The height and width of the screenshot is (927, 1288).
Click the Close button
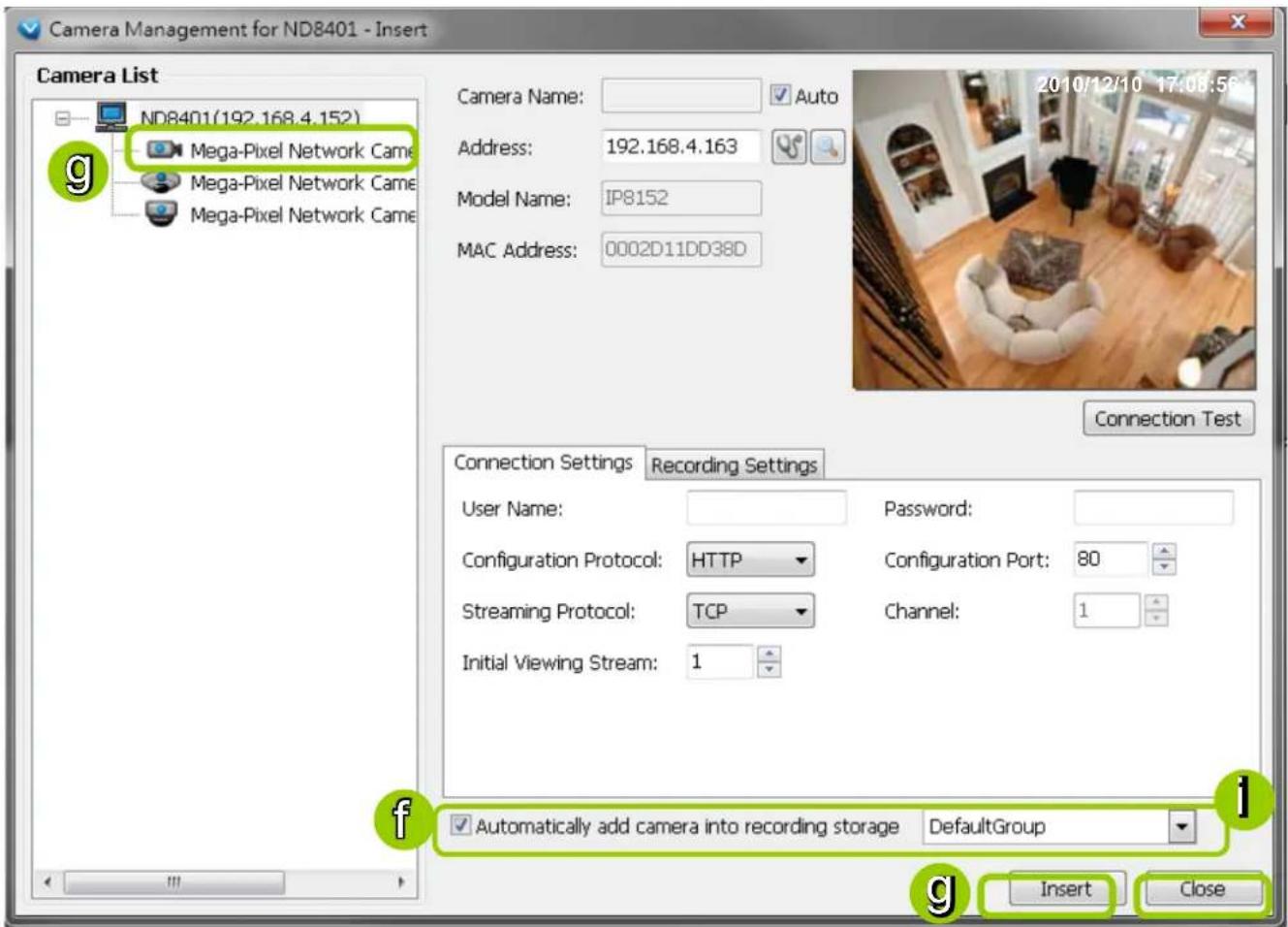pyautogui.click(x=1202, y=889)
